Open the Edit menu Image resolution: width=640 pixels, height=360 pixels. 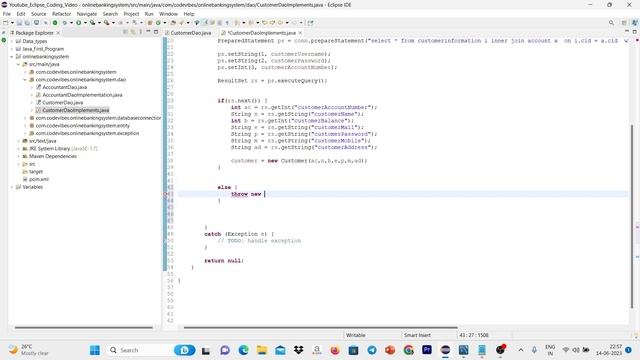pyautogui.click(x=21, y=14)
